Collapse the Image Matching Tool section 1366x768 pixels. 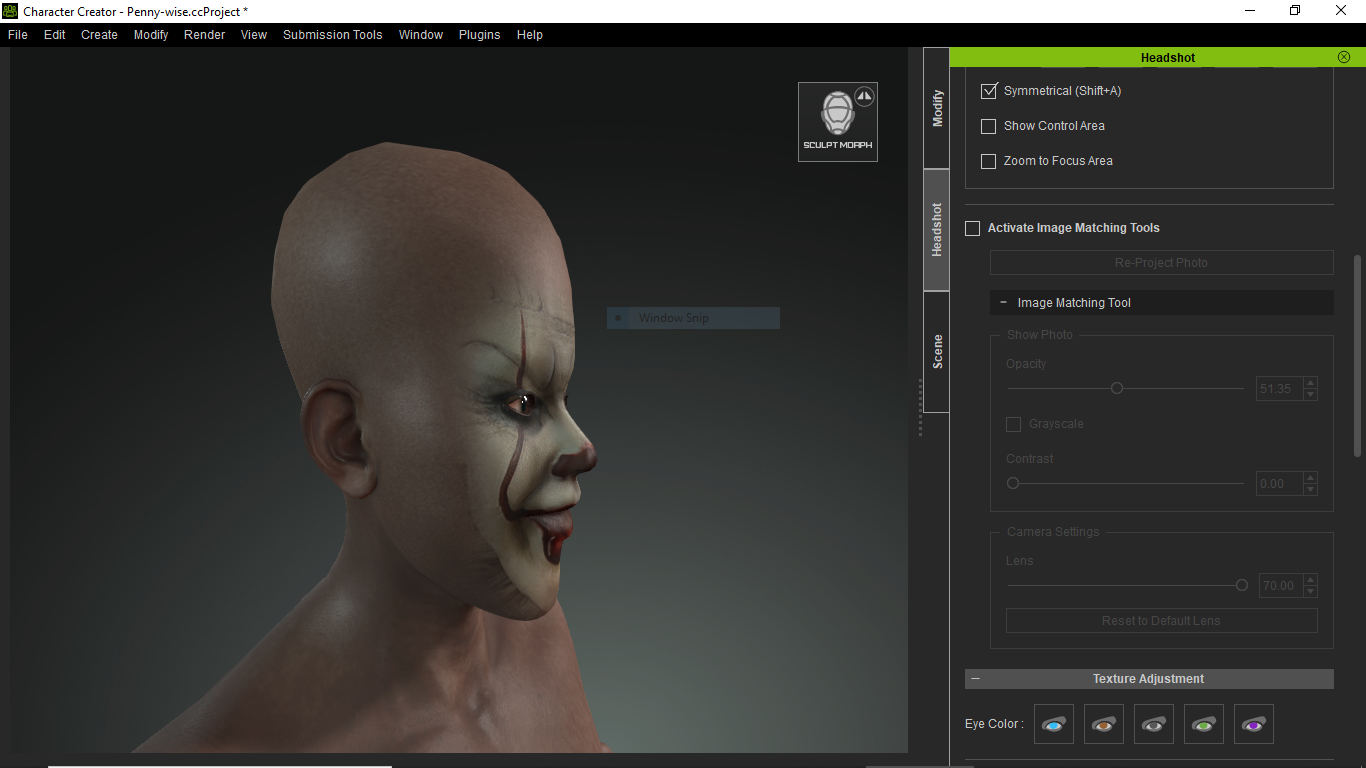pyautogui.click(x=1003, y=302)
